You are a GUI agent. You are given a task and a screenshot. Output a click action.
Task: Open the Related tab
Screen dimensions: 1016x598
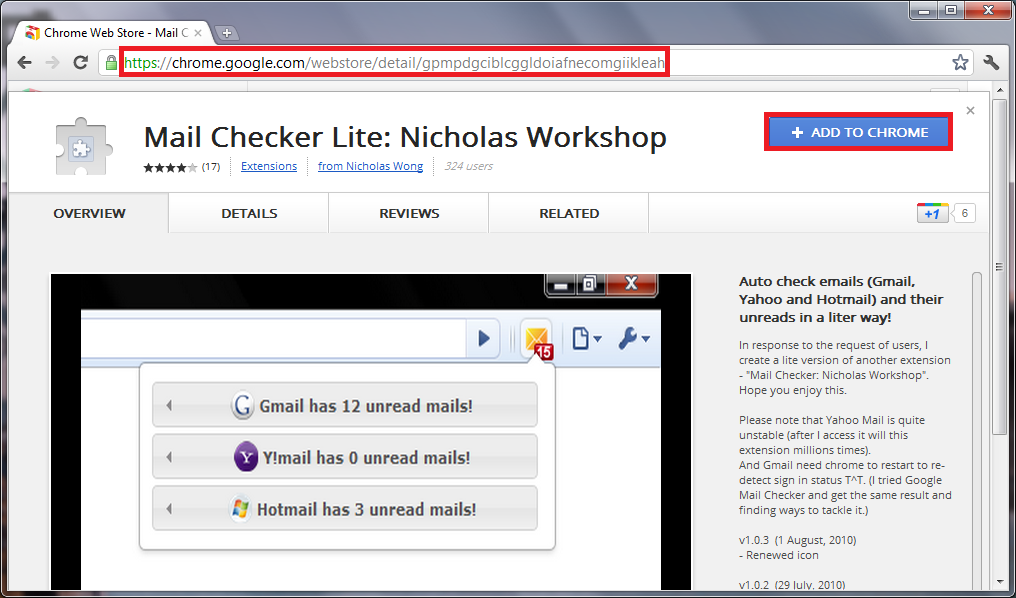[x=569, y=213]
